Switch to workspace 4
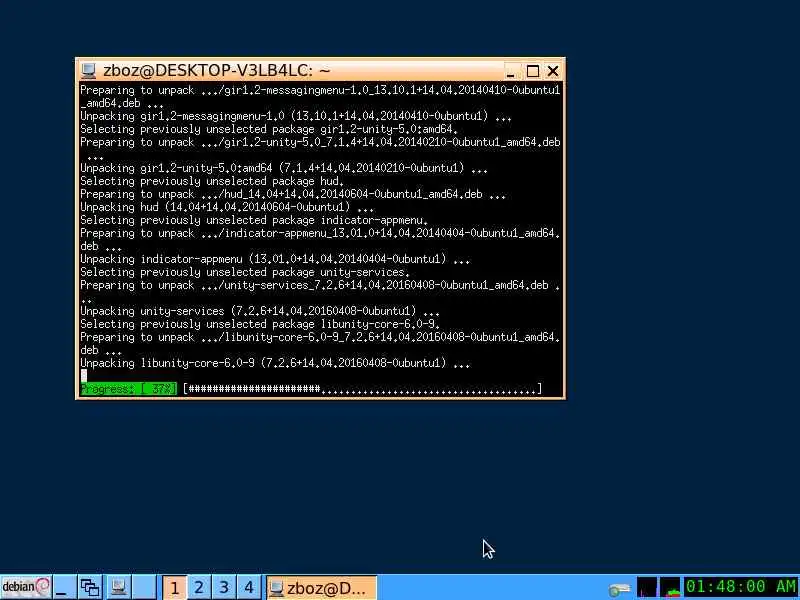The image size is (800, 600). click(x=249, y=587)
